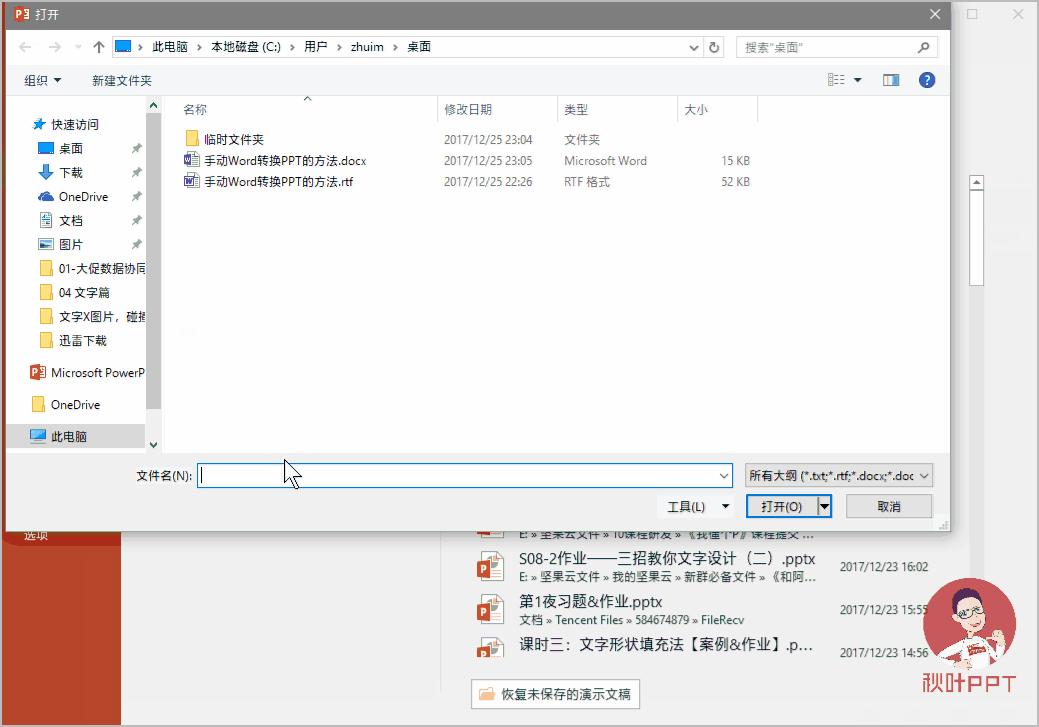Open the 工具(L) menu
1039x727 pixels.
point(698,507)
